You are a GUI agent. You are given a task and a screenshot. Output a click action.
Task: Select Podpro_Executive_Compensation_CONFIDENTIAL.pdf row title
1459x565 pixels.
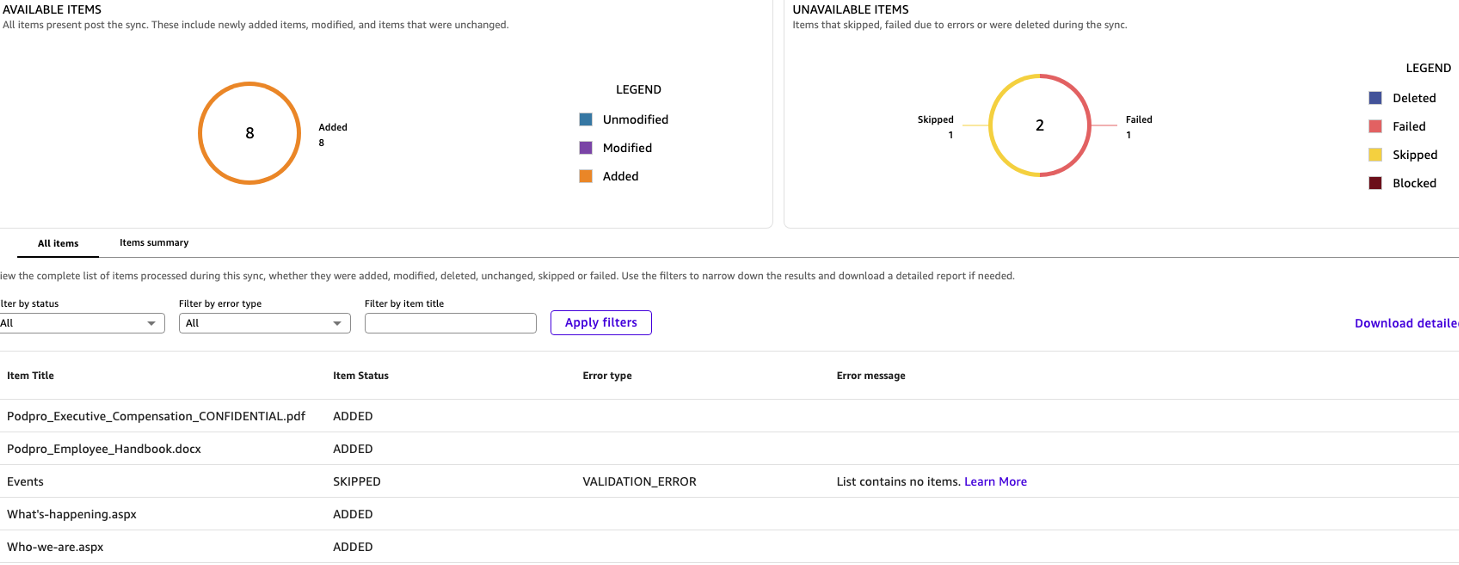[156, 416]
